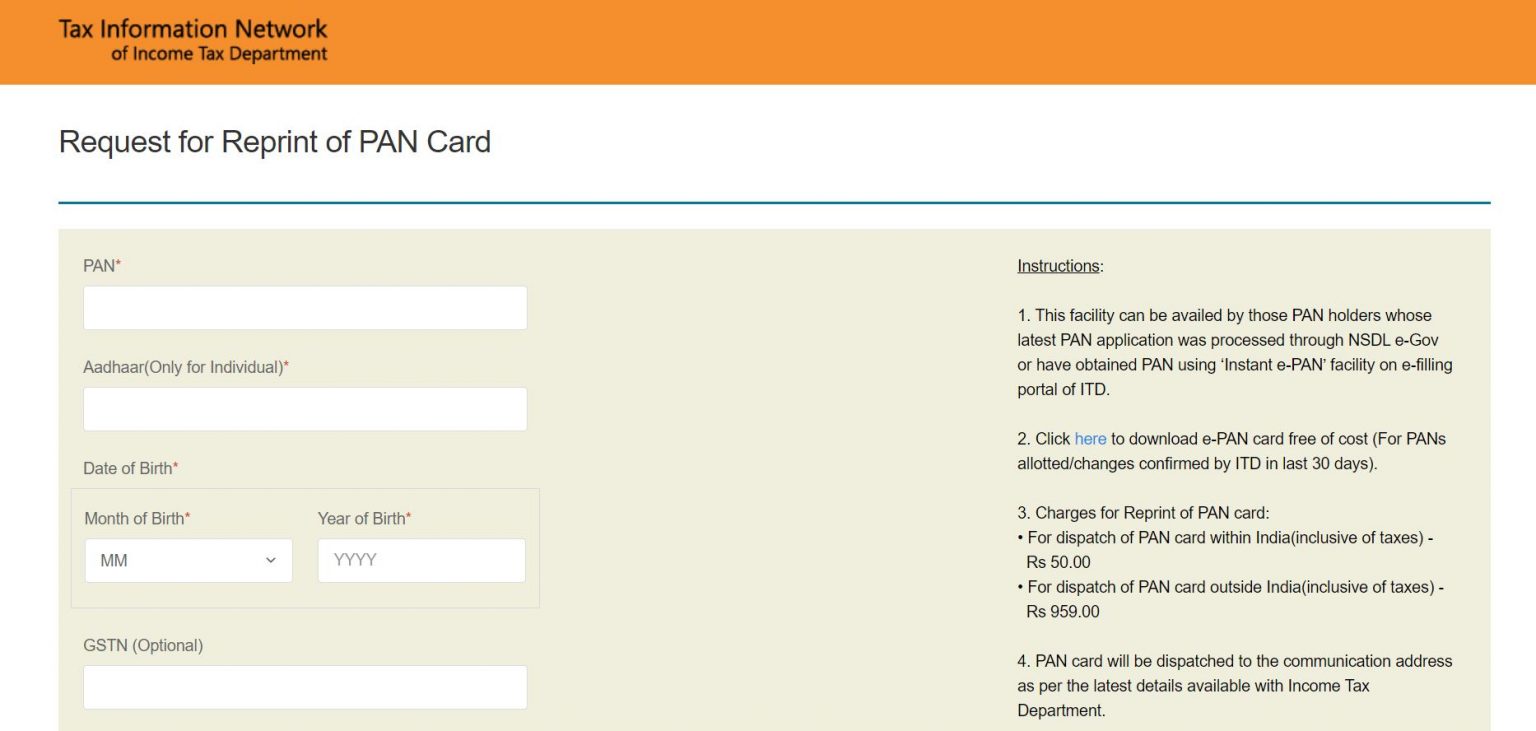The width and height of the screenshot is (1536, 731).
Task: Select the Aadhaar number field
Action: 305,408
